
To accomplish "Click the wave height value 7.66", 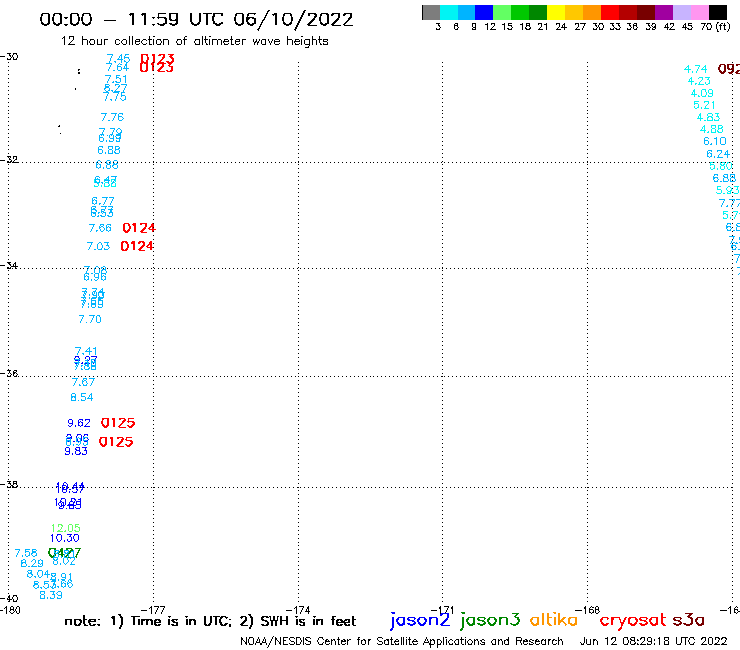I will (100, 228).
